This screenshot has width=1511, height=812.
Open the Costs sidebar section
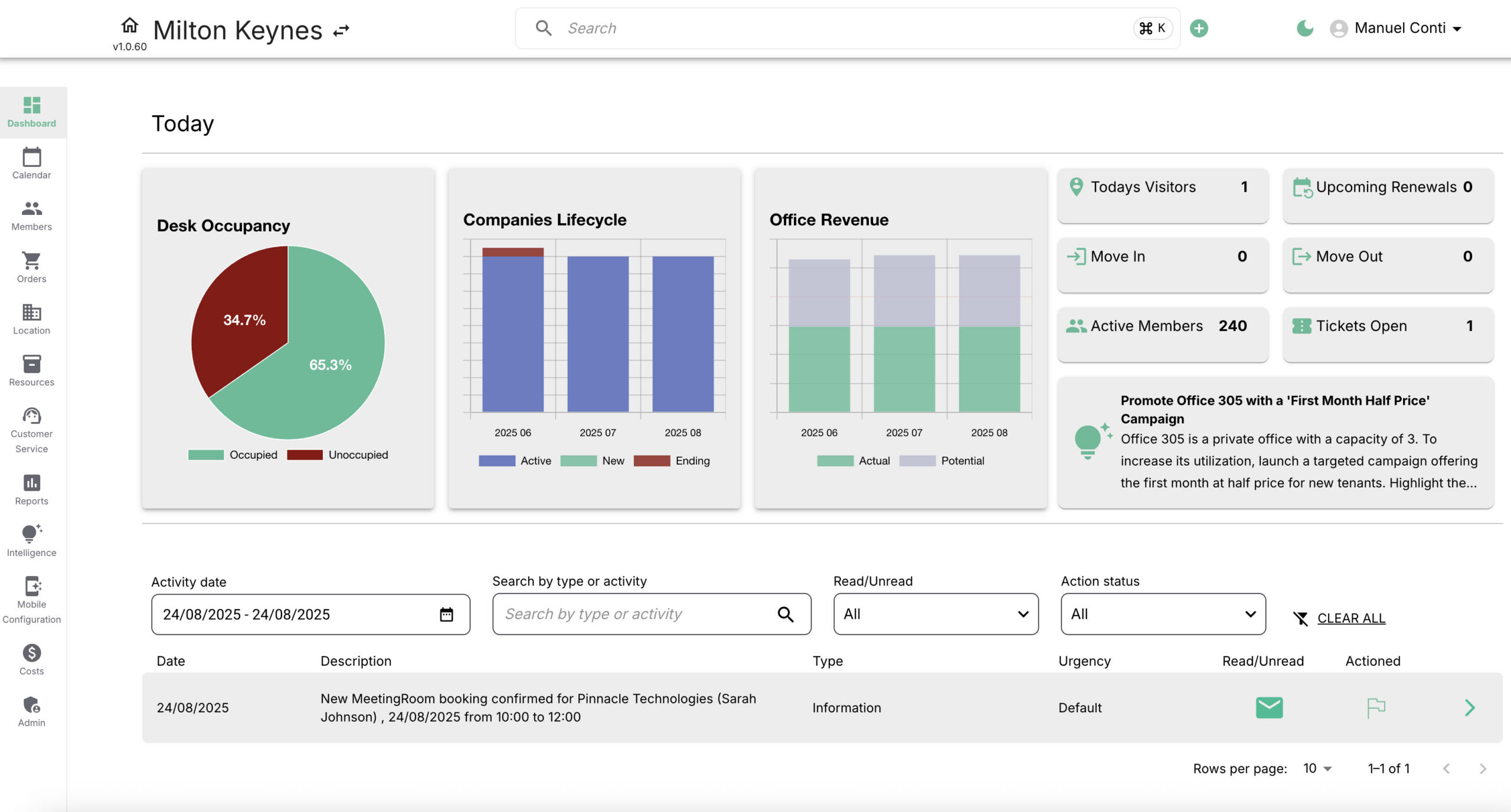[x=32, y=659]
